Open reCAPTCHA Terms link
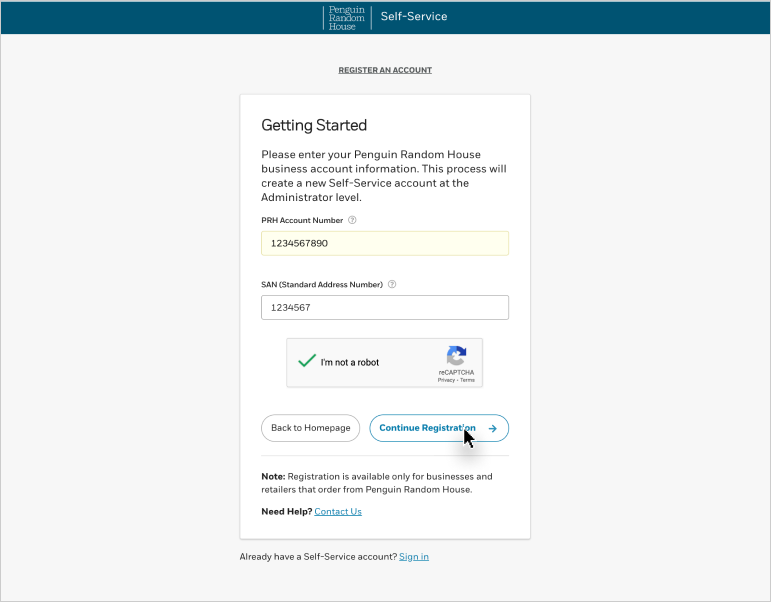Viewport: 771px width, 602px height. tap(467, 380)
